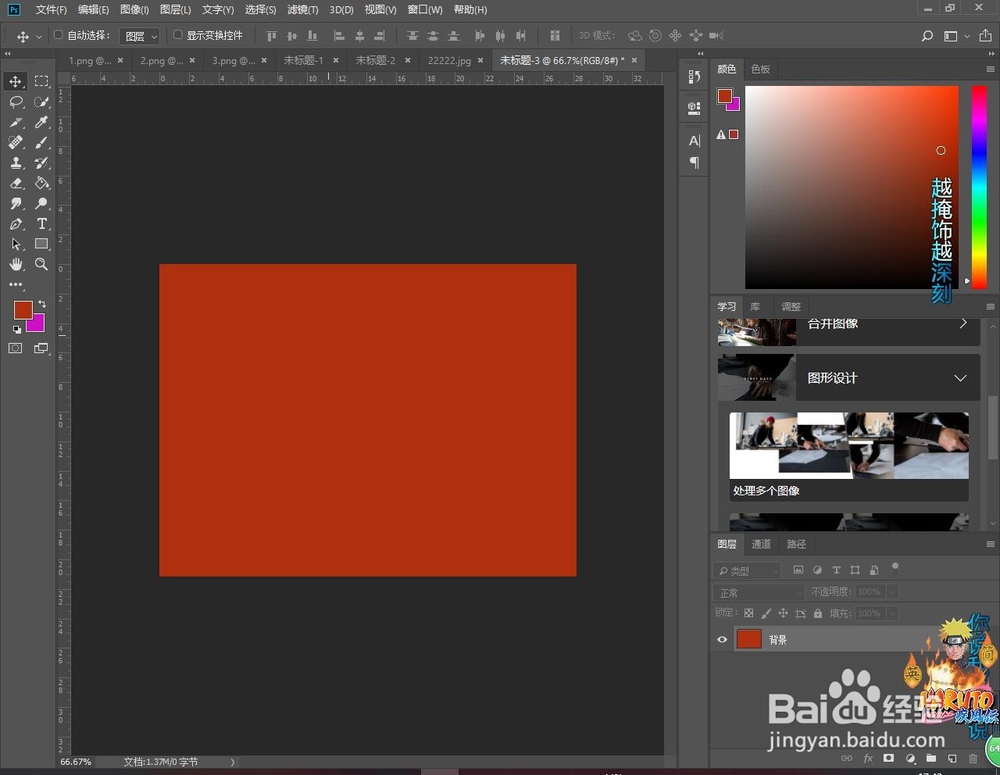Change the screen mode
Screen dimensions: 1000x775
point(41,348)
